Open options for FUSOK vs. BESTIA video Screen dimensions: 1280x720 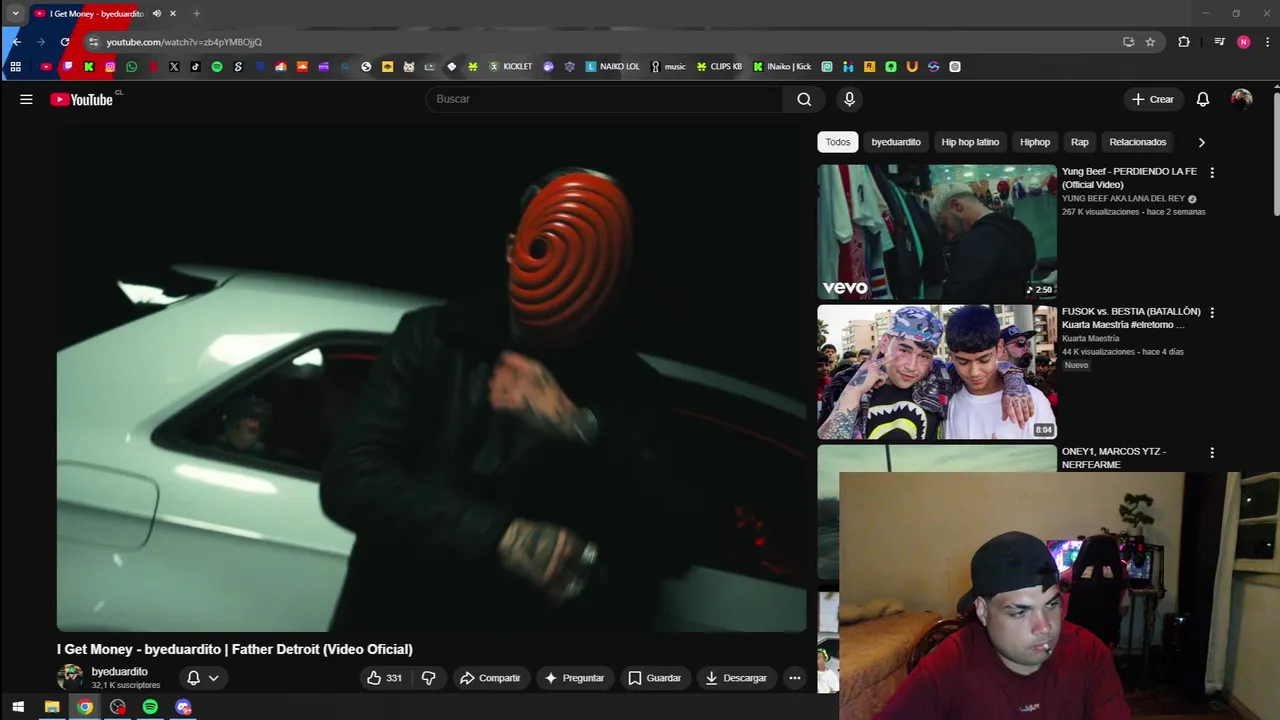click(1212, 313)
